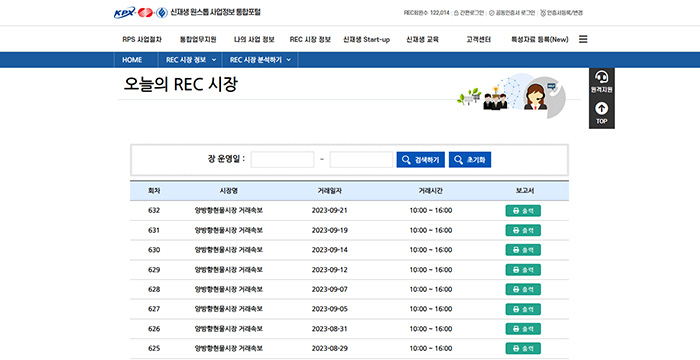Open the 특성자료 등록(New) menu

(x=540, y=39)
